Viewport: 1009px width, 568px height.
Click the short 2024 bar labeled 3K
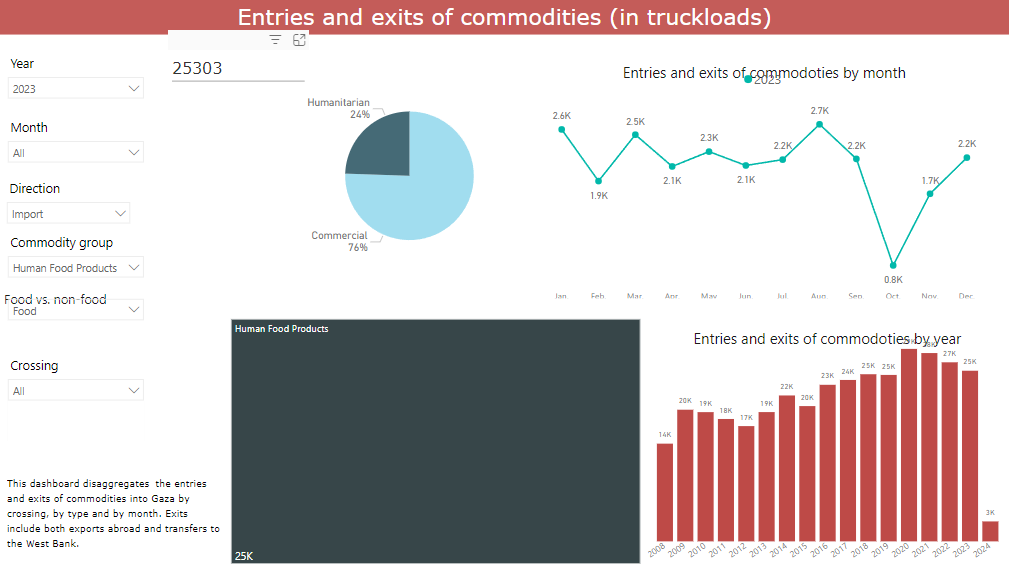pos(990,531)
